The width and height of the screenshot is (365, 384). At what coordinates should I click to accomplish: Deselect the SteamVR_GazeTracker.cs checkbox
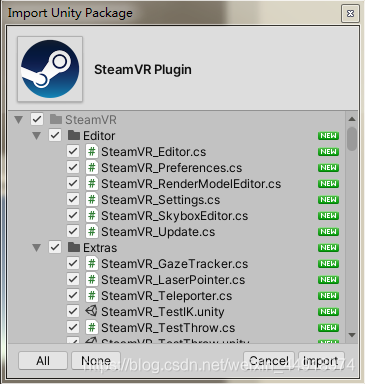click(73, 263)
